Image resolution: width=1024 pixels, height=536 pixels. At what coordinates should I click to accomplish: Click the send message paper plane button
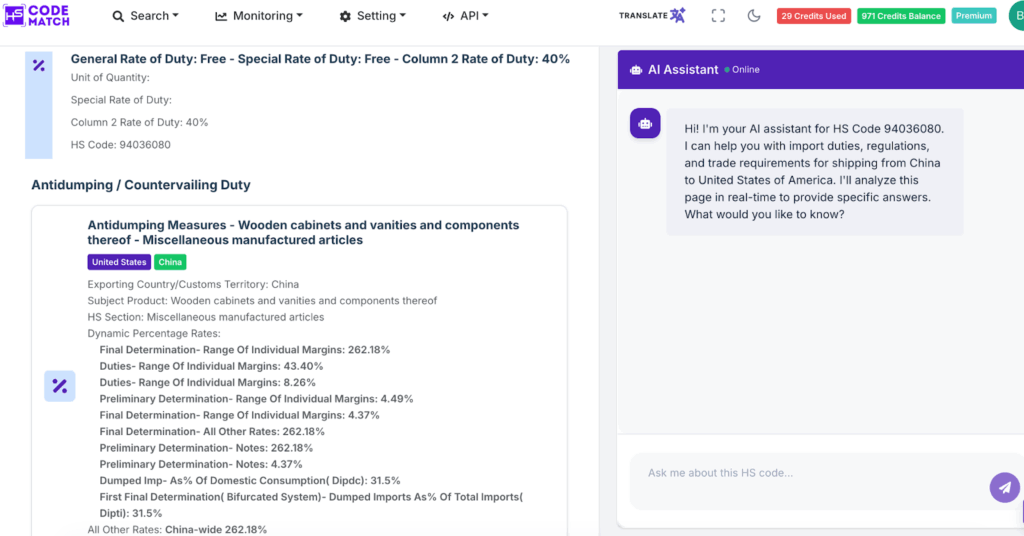tap(1004, 487)
